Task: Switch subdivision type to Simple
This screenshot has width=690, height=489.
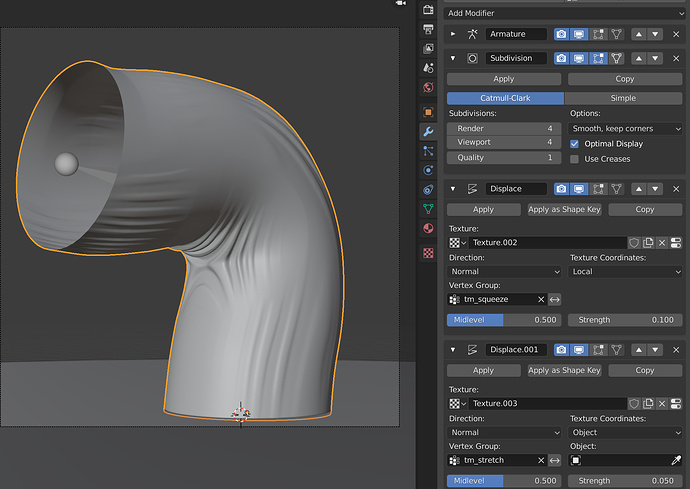Action: (623, 98)
